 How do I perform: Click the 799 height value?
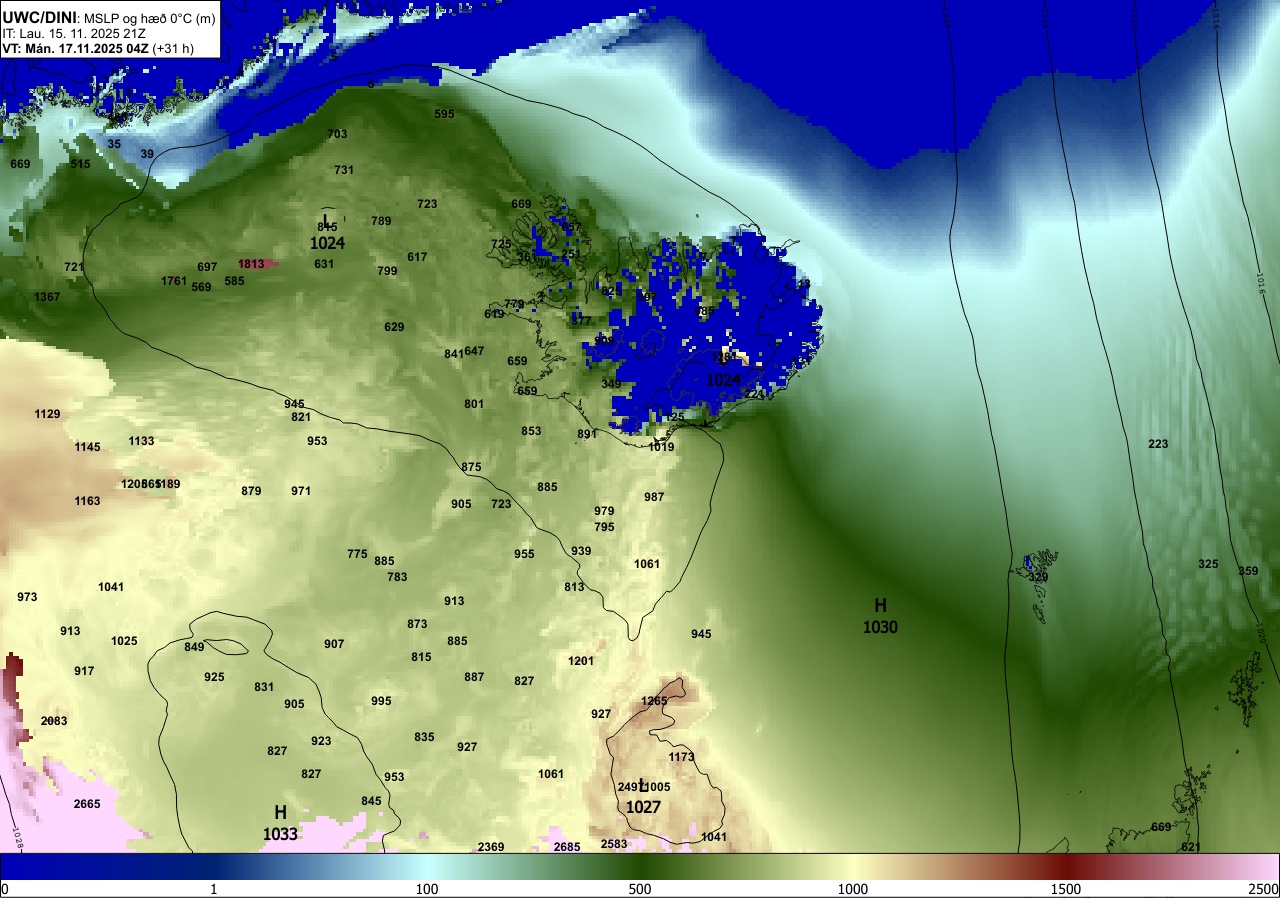(x=387, y=271)
